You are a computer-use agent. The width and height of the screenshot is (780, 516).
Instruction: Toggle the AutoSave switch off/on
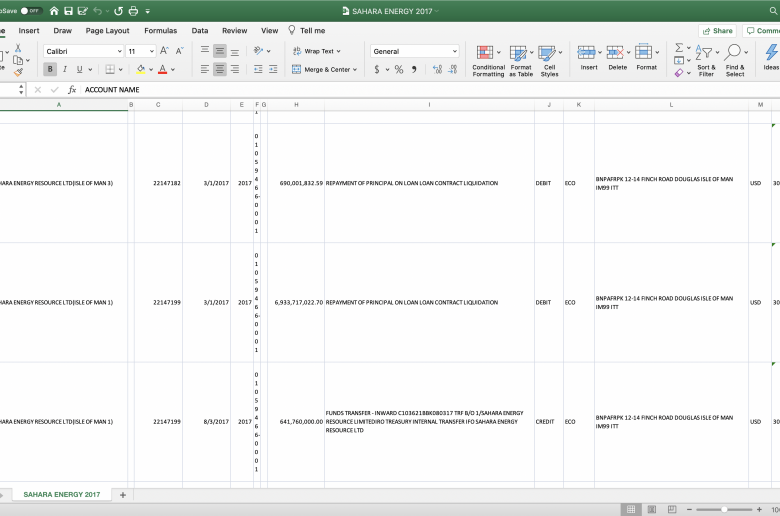30,10
